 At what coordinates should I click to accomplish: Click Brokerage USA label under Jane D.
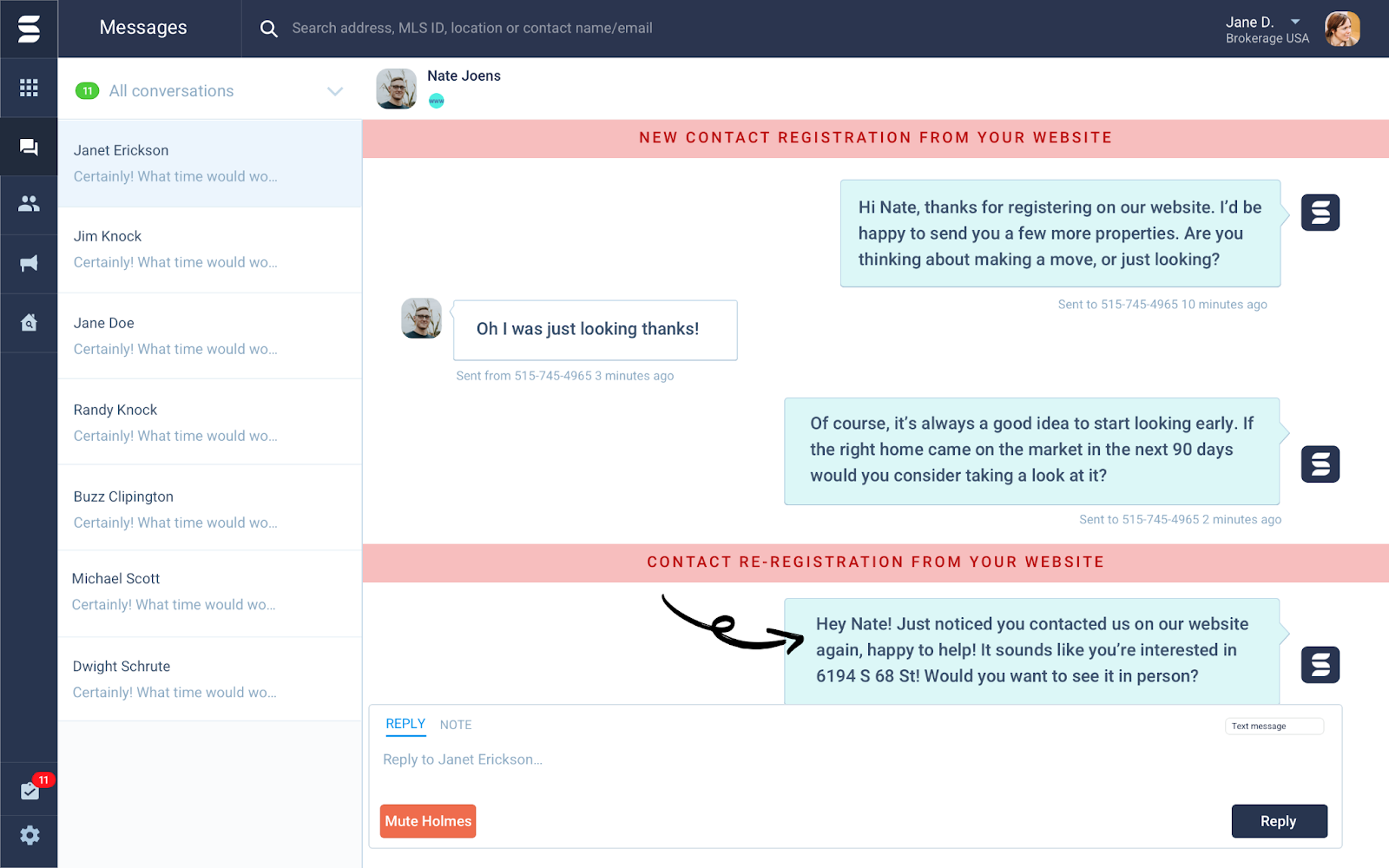coord(1267,39)
